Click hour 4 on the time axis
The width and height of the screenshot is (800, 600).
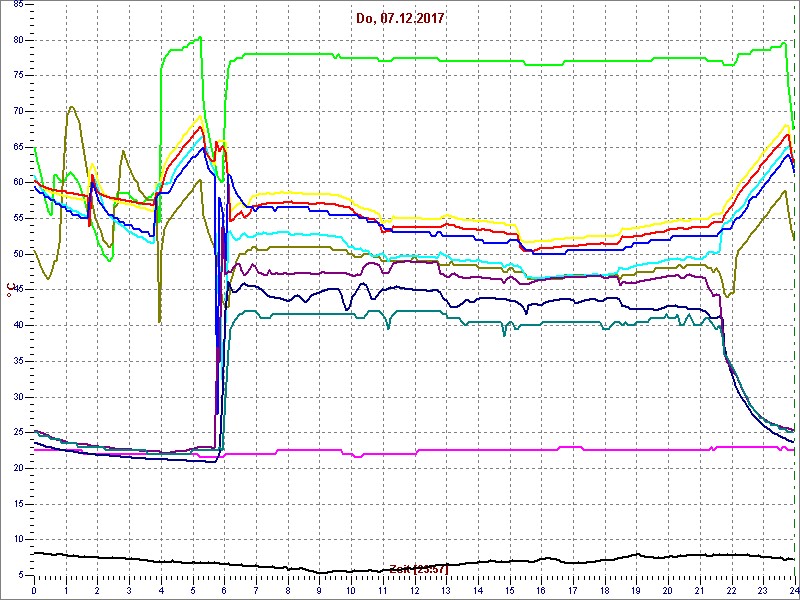point(161,590)
